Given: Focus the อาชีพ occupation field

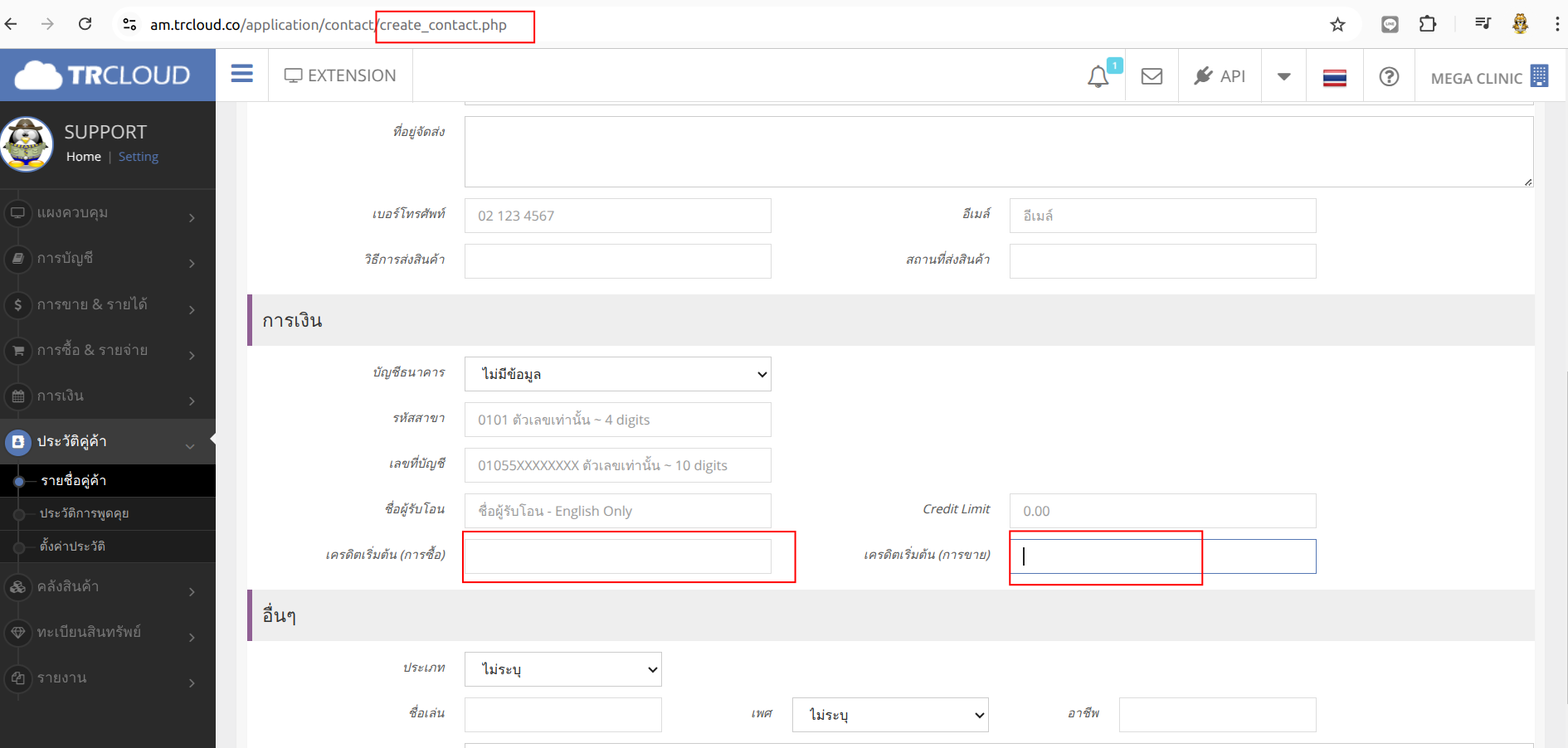Looking at the screenshot, I should [x=1217, y=715].
